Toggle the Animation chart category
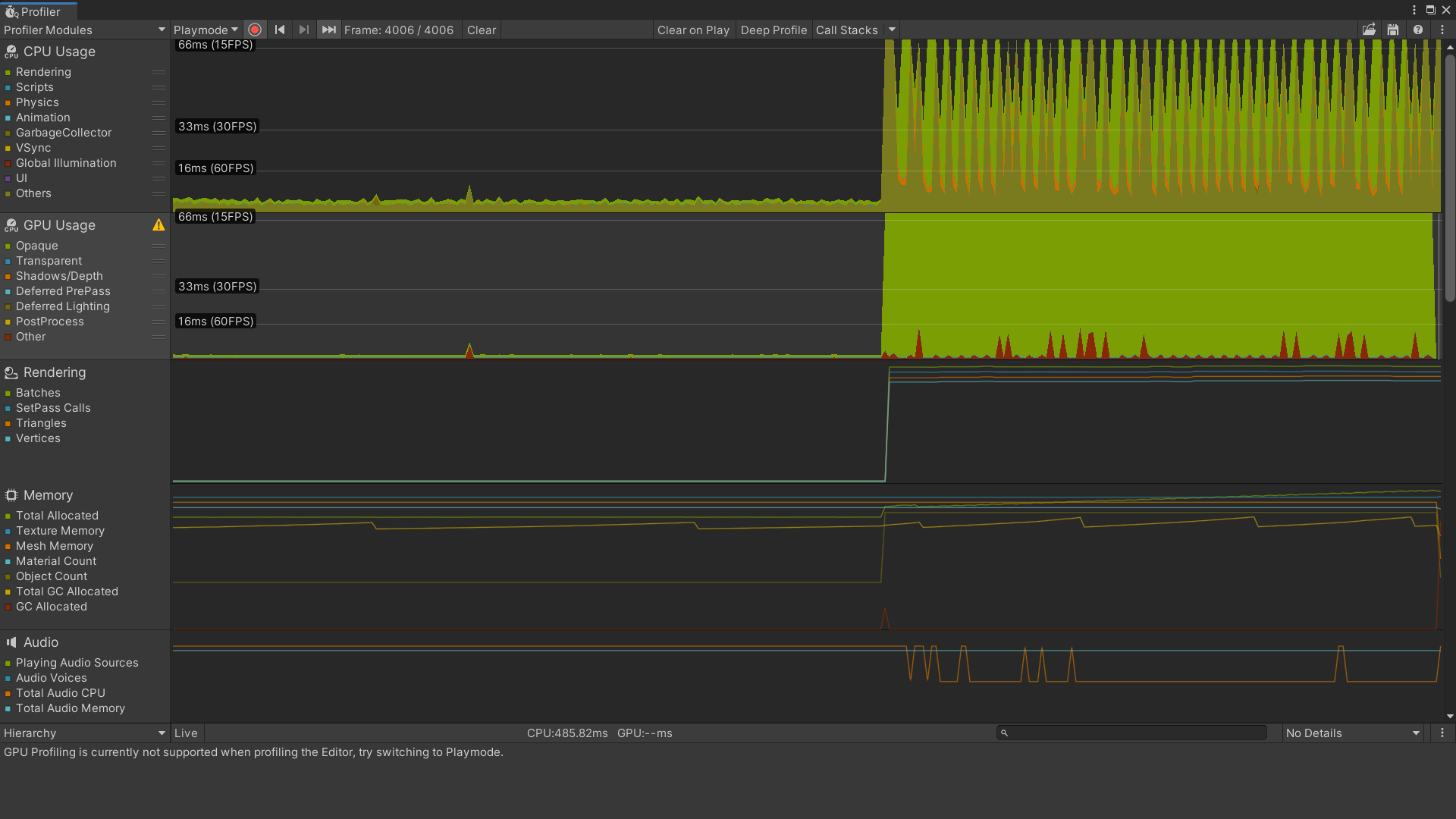Image resolution: width=1456 pixels, height=819 pixels. click(42, 118)
